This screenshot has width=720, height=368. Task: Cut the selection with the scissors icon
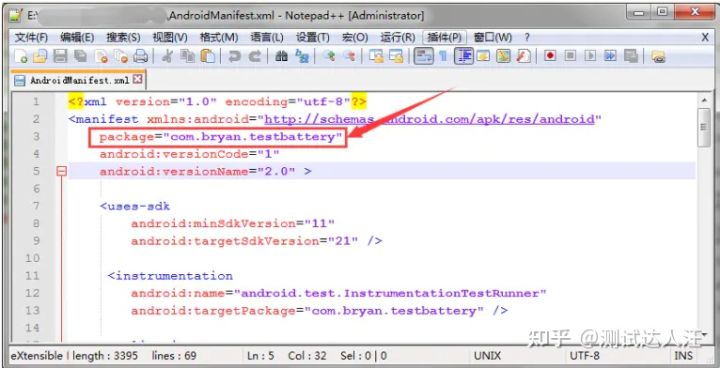pos(167,56)
